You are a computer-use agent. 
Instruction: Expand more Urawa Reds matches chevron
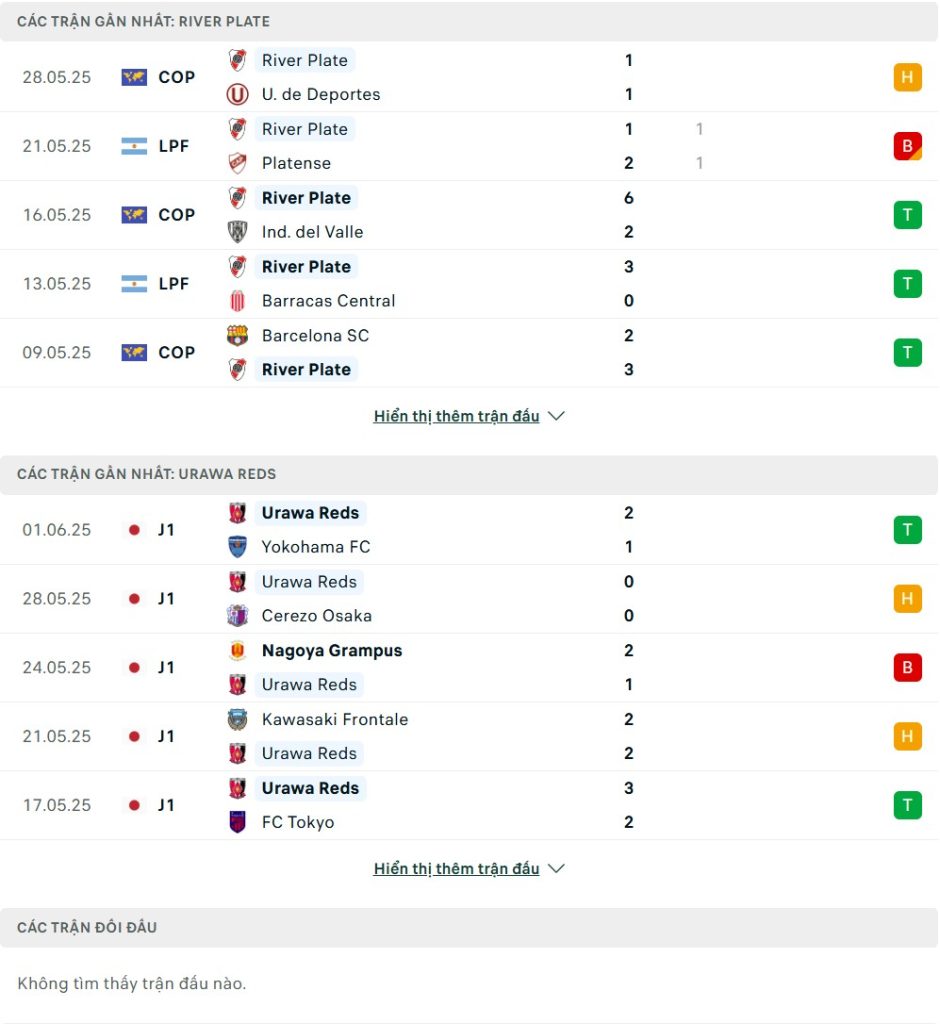point(556,869)
